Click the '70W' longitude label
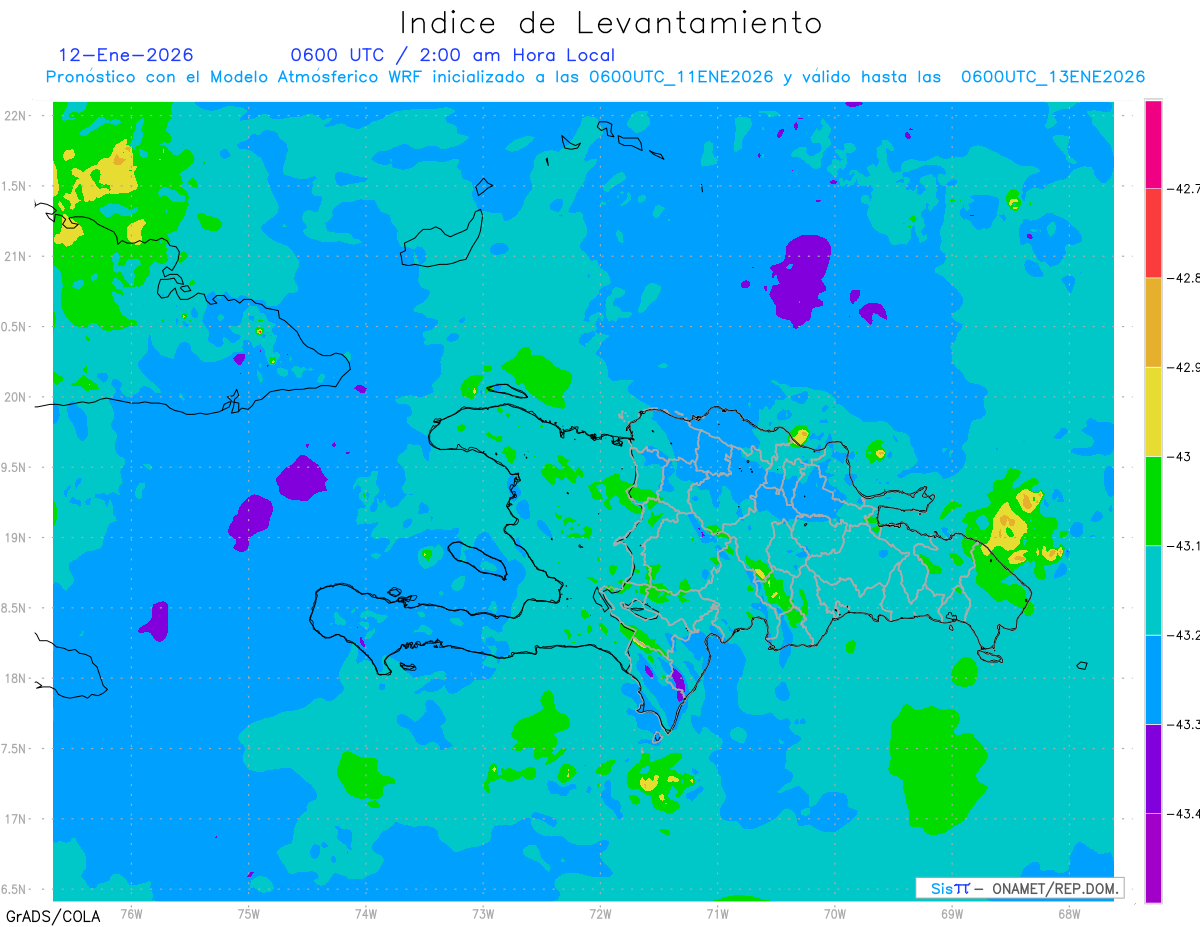1200x927 pixels. tap(835, 914)
